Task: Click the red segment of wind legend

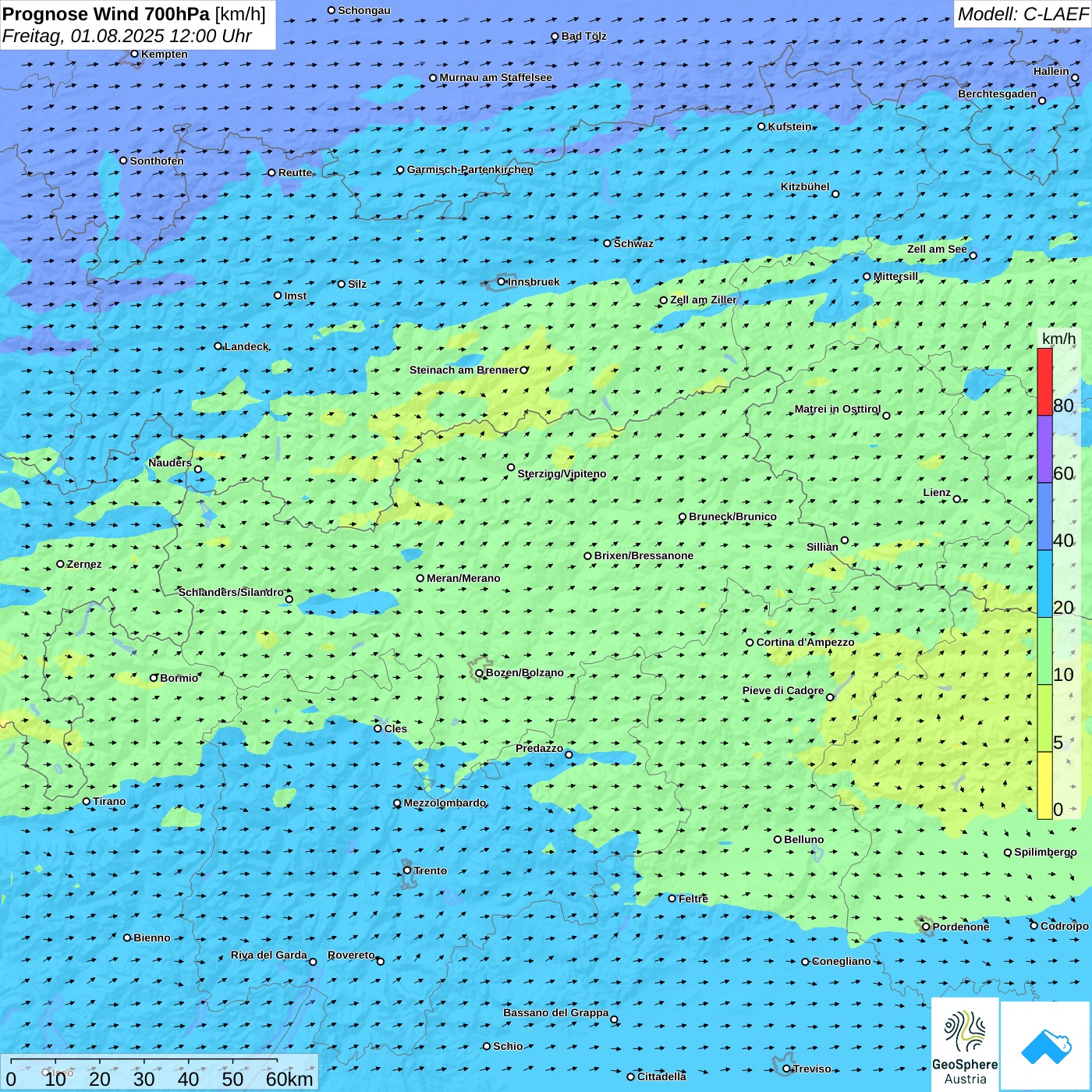Action: (x=1044, y=381)
